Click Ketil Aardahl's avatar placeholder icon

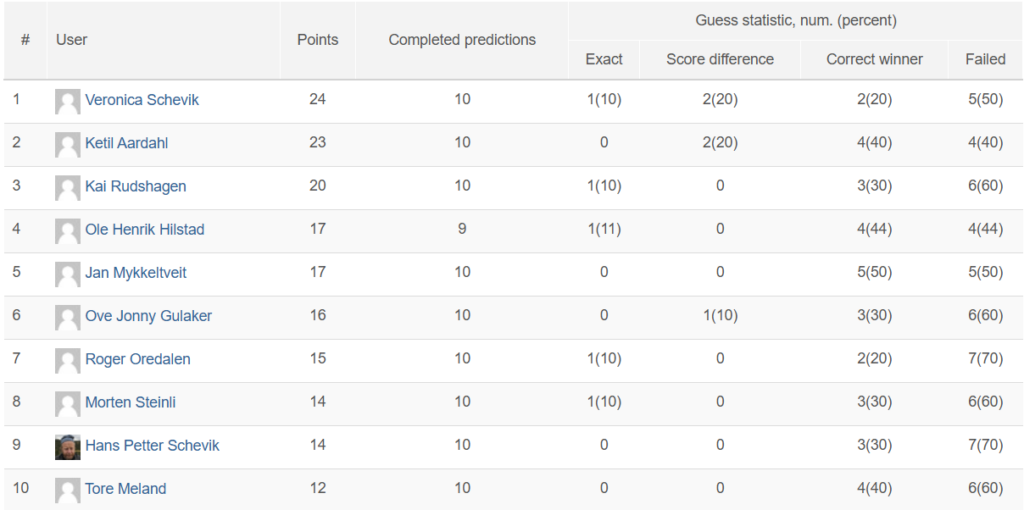pos(67,144)
